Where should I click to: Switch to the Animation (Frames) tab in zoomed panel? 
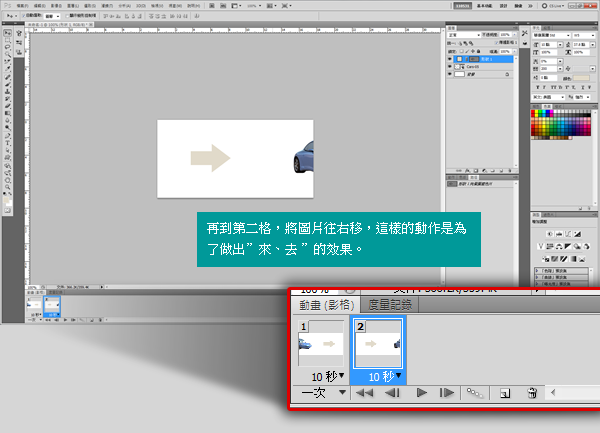click(326, 305)
